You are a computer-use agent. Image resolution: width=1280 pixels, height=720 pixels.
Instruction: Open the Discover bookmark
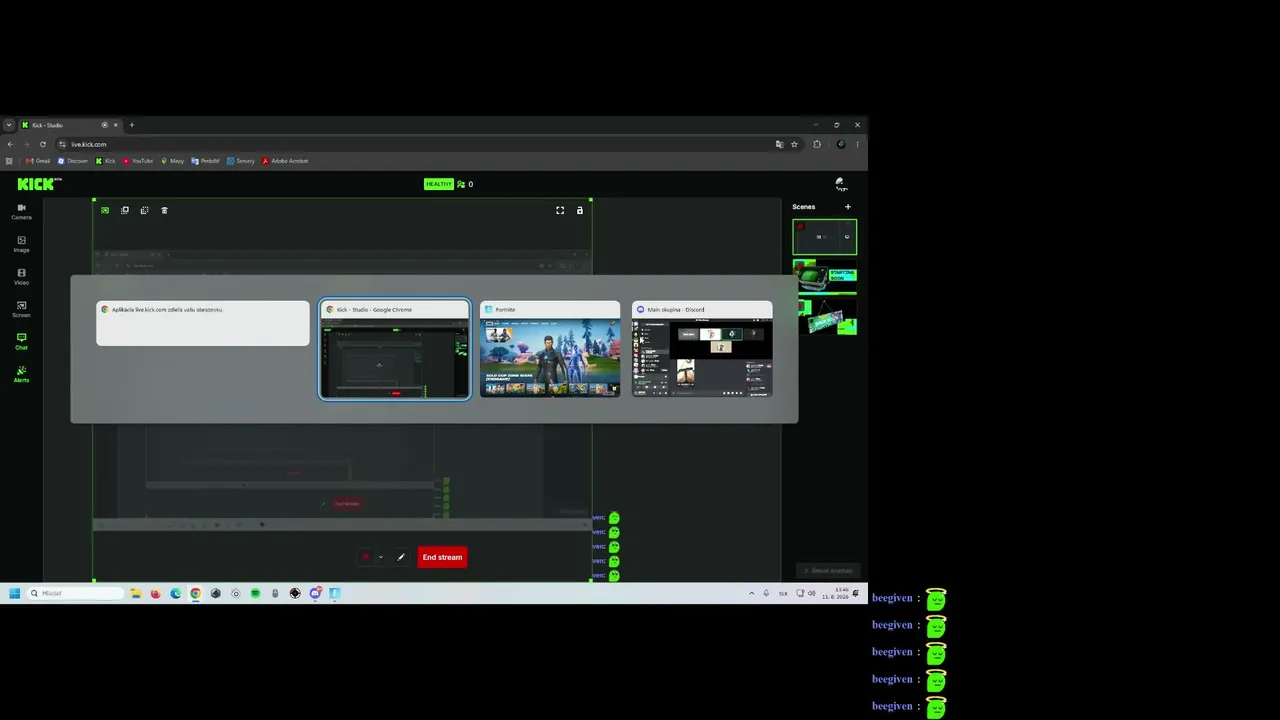tap(73, 161)
